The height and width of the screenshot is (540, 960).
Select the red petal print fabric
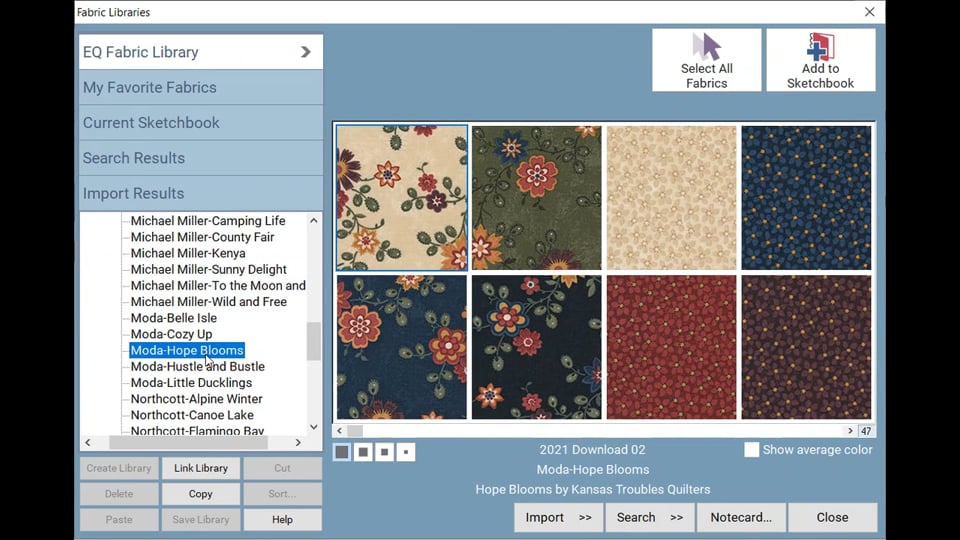(x=672, y=347)
